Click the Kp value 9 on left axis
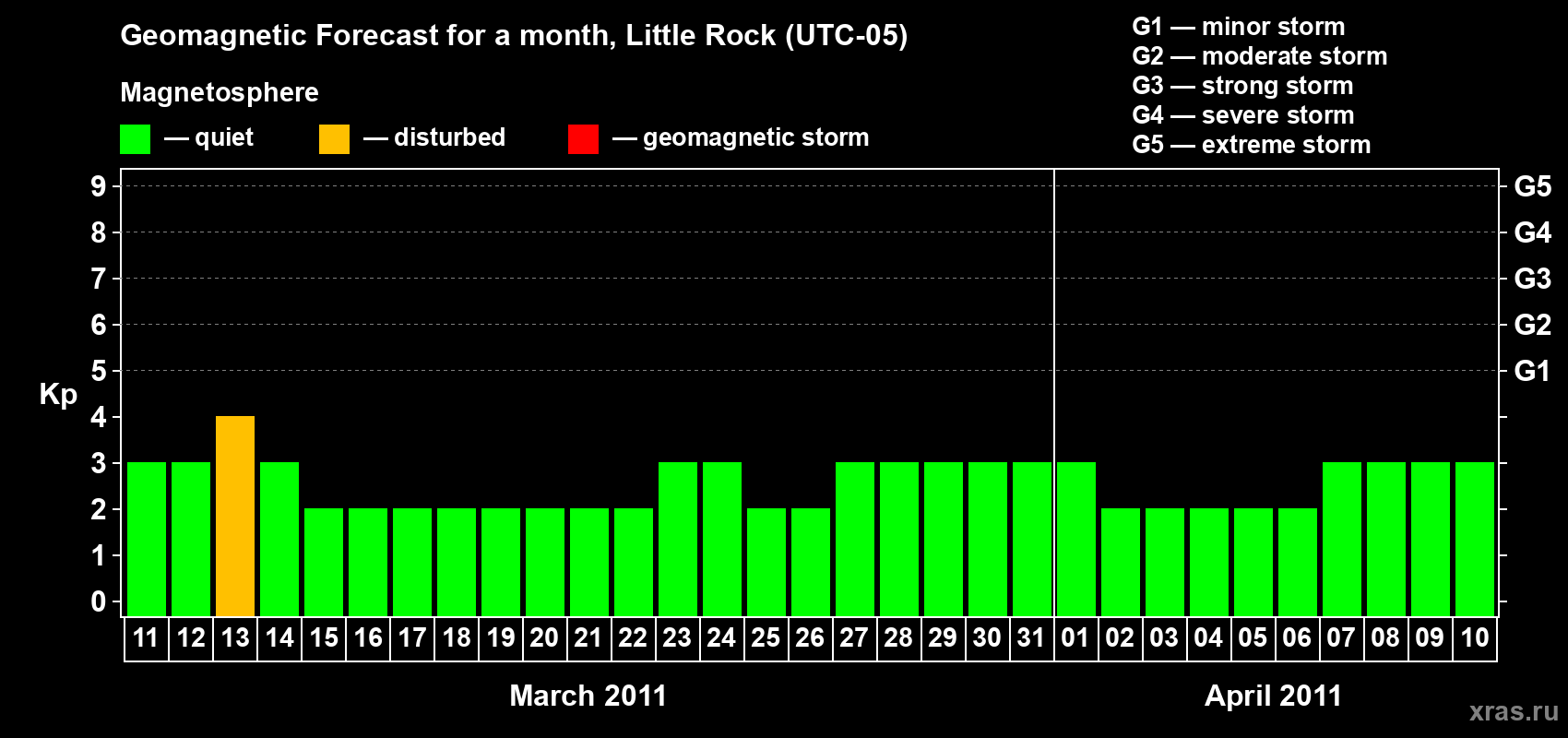Image resolution: width=1568 pixels, height=738 pixels. click(98, 186)
